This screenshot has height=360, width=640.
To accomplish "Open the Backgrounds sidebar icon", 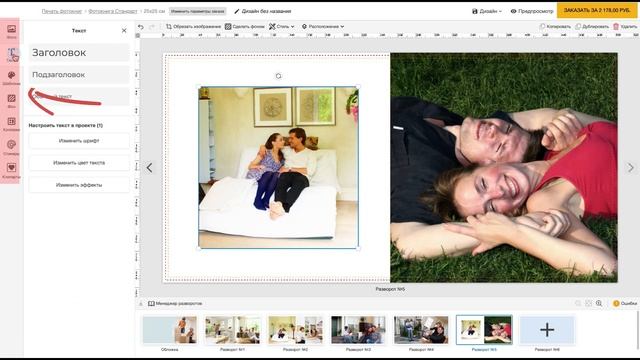I will pos(11,101).
